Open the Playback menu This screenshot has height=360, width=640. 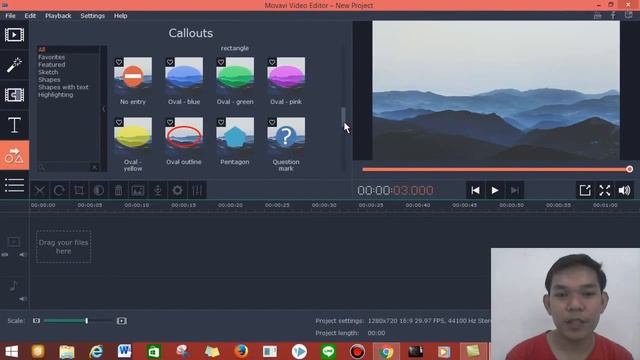[58, 16]
